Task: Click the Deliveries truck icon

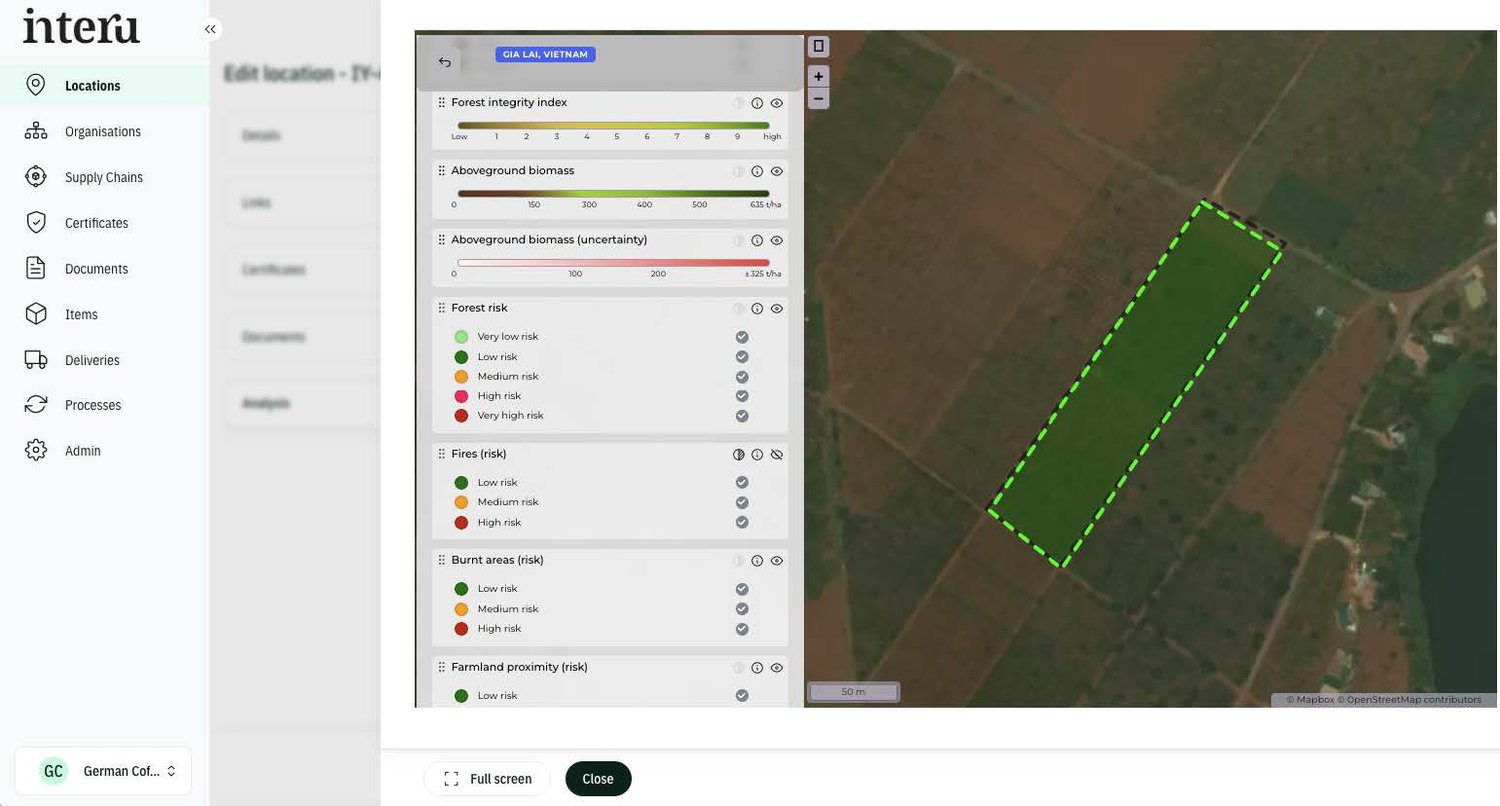Action: point(36,360)
